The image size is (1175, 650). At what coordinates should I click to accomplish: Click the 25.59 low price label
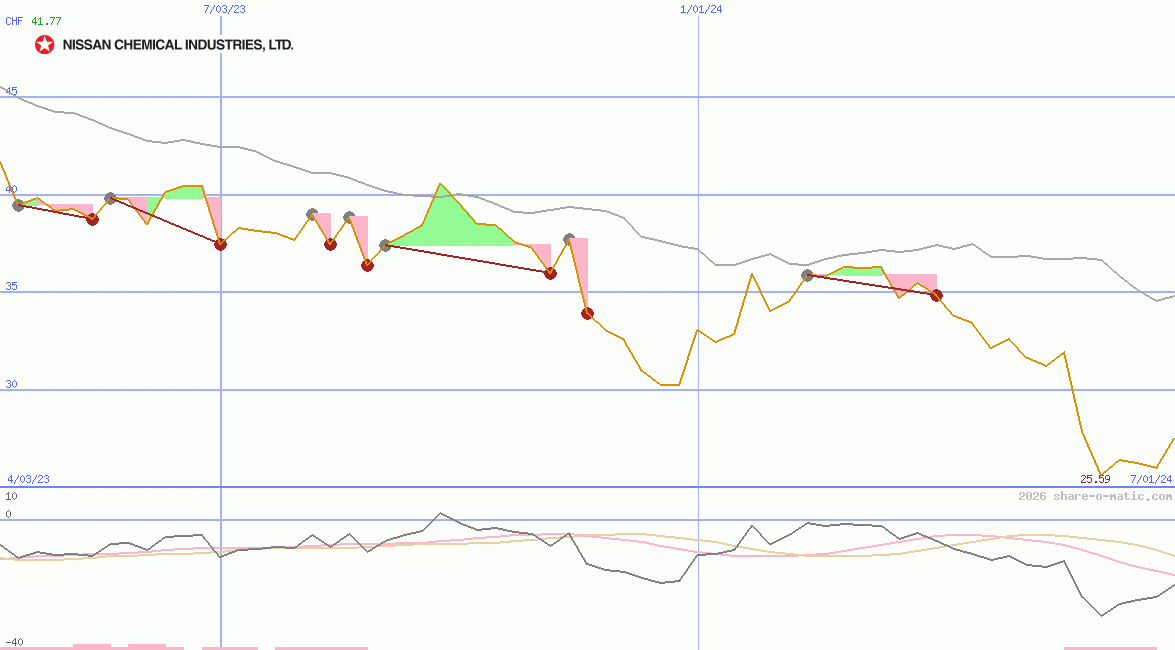click(x=1094, y=478)
